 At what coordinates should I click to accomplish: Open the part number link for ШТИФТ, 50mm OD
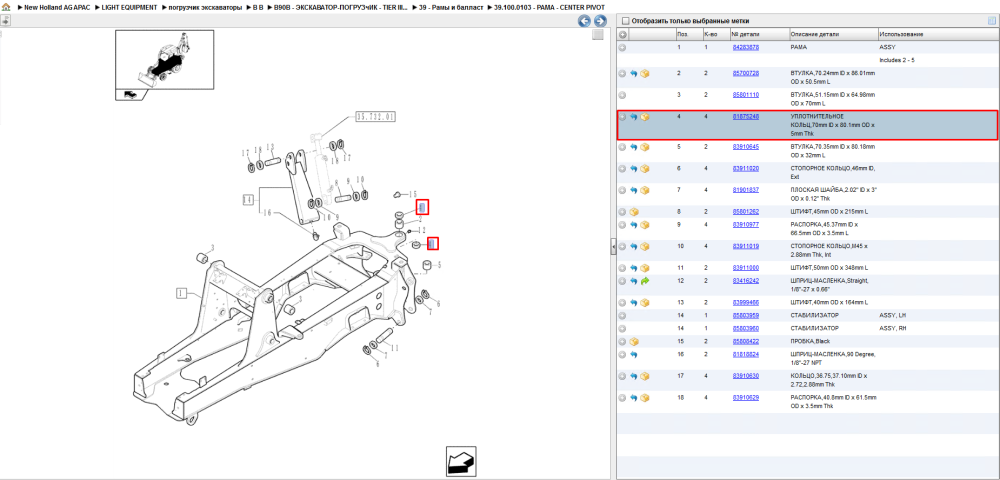tap(745, 268)
